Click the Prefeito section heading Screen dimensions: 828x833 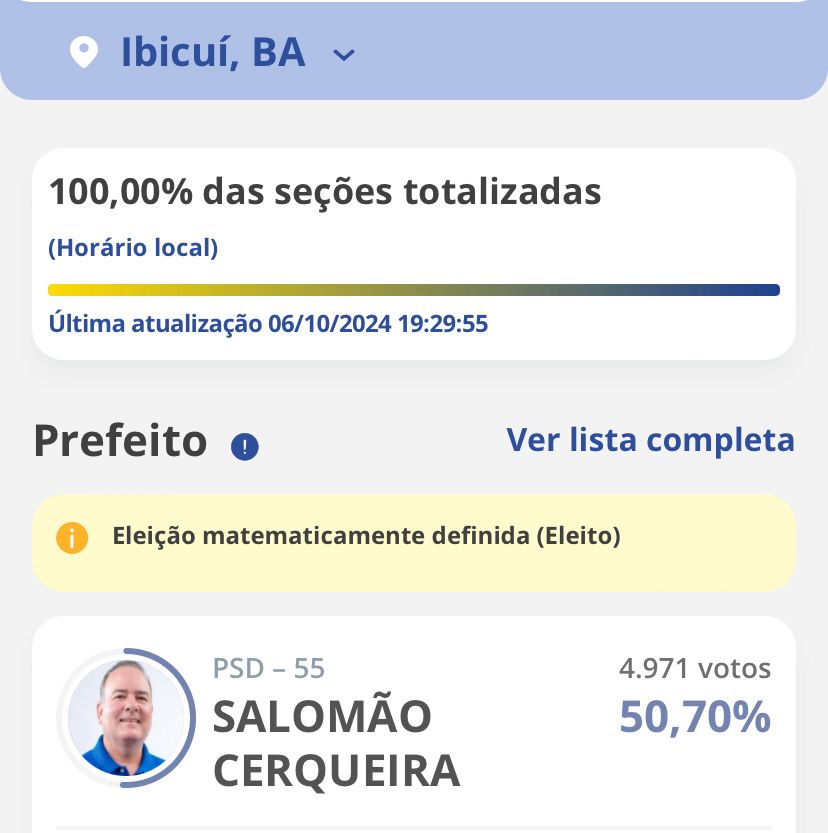121,441
